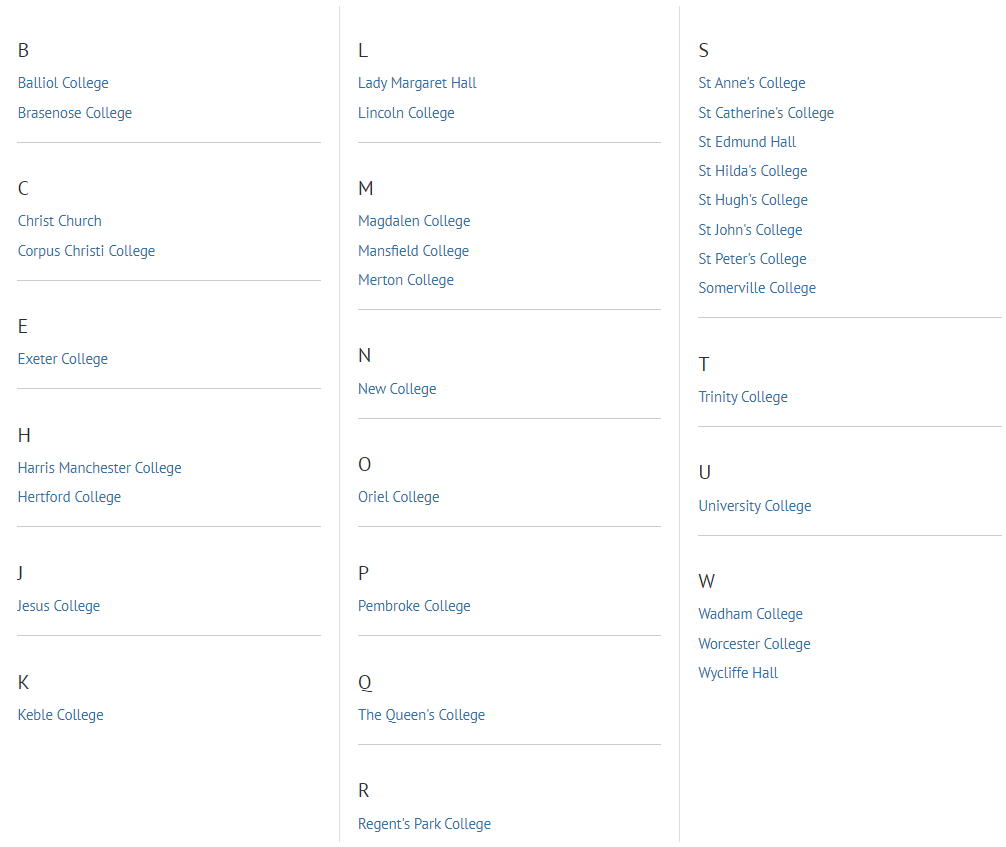
Task: Open University College link
Action: pos(755,506)
